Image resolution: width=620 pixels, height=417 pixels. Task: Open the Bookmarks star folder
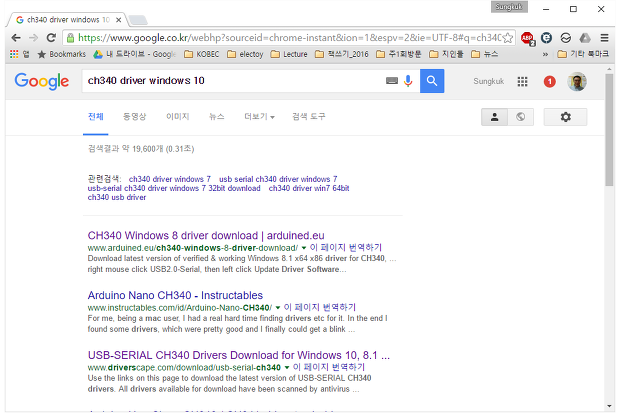(x=61, y=54)
